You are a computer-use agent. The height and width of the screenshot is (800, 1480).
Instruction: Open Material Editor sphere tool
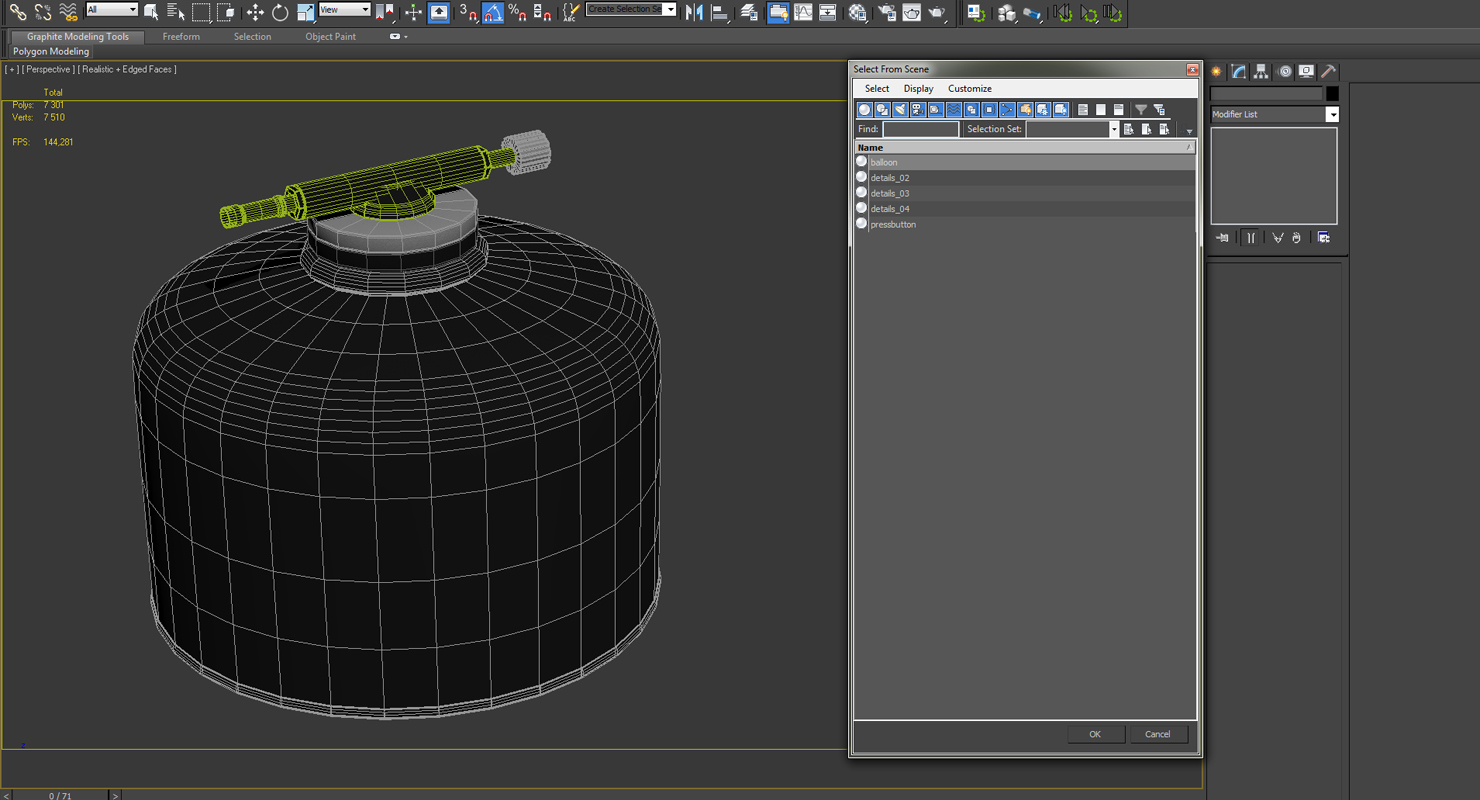858,12
